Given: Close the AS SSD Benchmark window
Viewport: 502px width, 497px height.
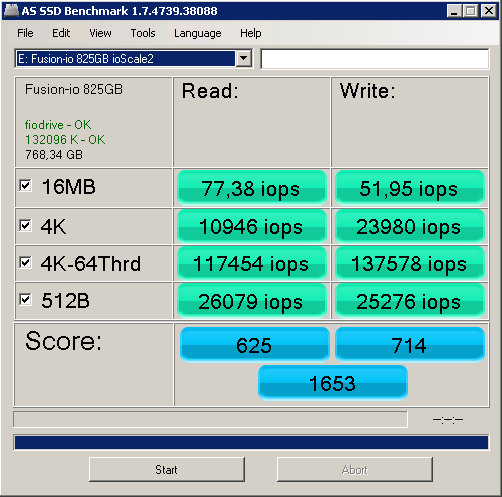Looking at the screenshot, I should 489,11.
